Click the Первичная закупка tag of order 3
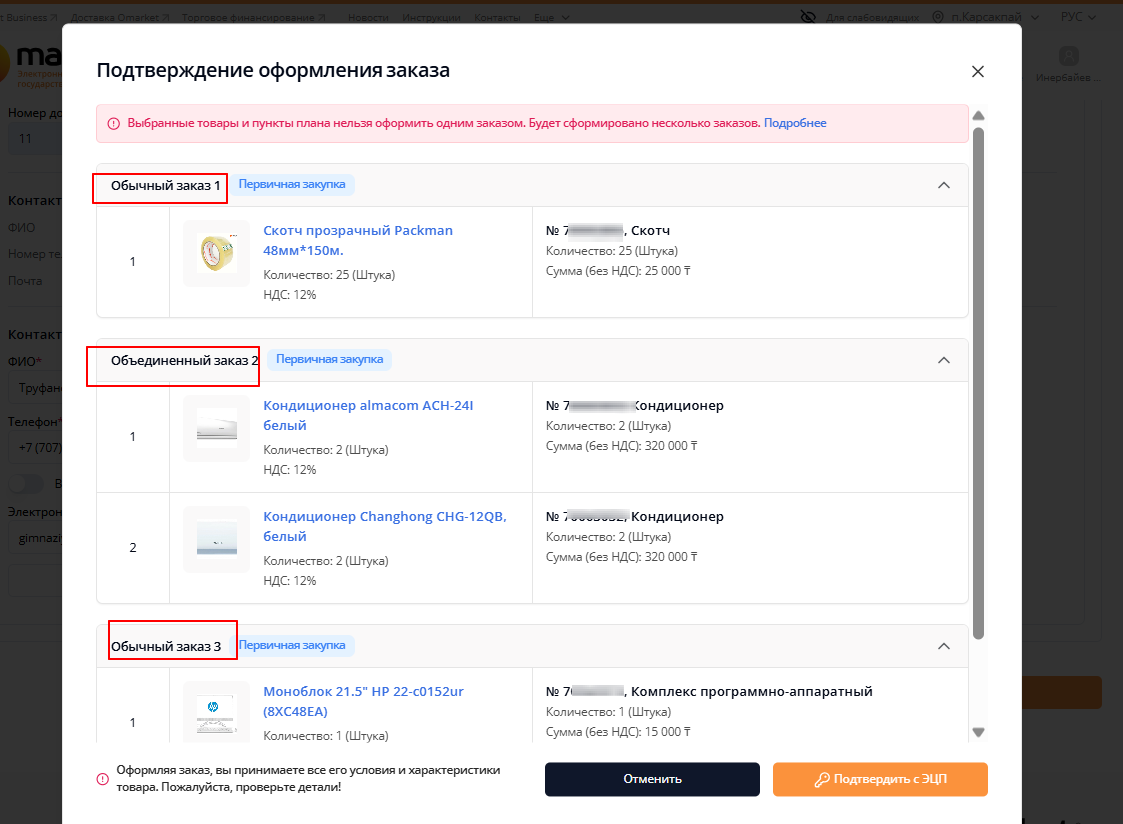 coord(292,645)
